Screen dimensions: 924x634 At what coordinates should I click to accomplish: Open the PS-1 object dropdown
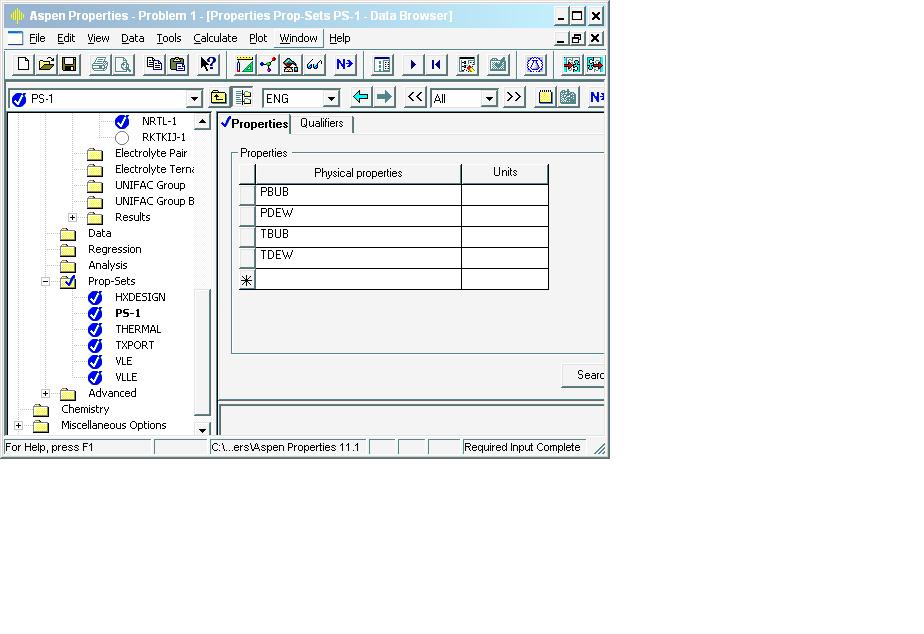coord(194,99)
